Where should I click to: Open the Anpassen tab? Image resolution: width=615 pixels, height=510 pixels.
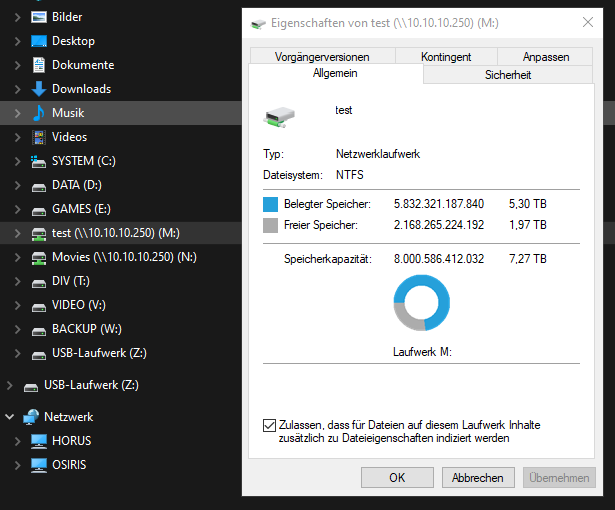click(546, 56)
